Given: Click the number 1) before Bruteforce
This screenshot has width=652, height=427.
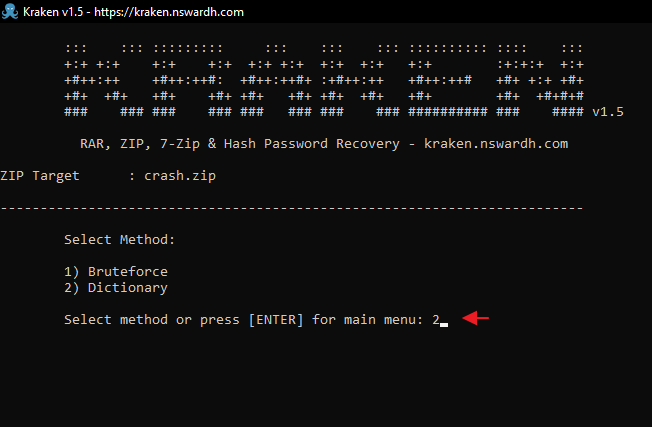Looking at the screenshot, I should pos(71,272).
